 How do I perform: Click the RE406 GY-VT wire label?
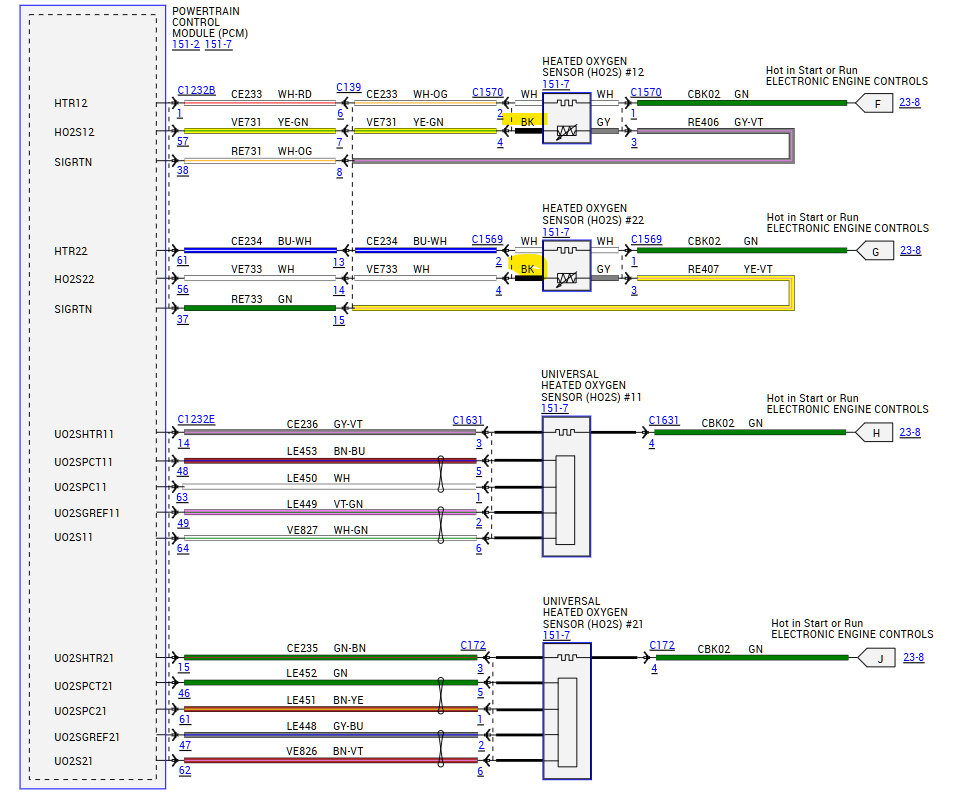pyautogui.click(x=725, y=122)
